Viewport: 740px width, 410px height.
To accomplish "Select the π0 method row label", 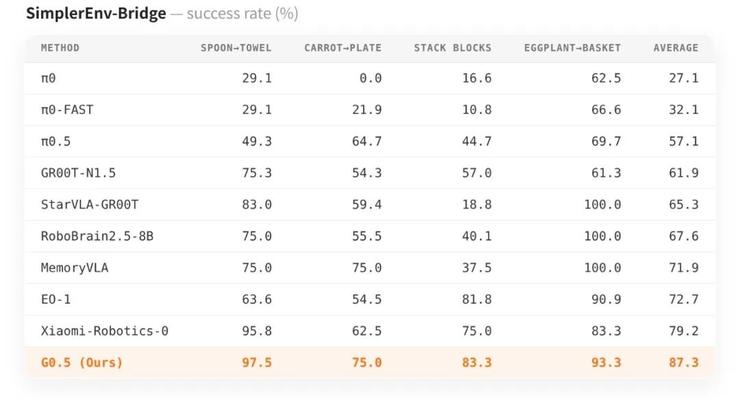I will pos(48,78).
